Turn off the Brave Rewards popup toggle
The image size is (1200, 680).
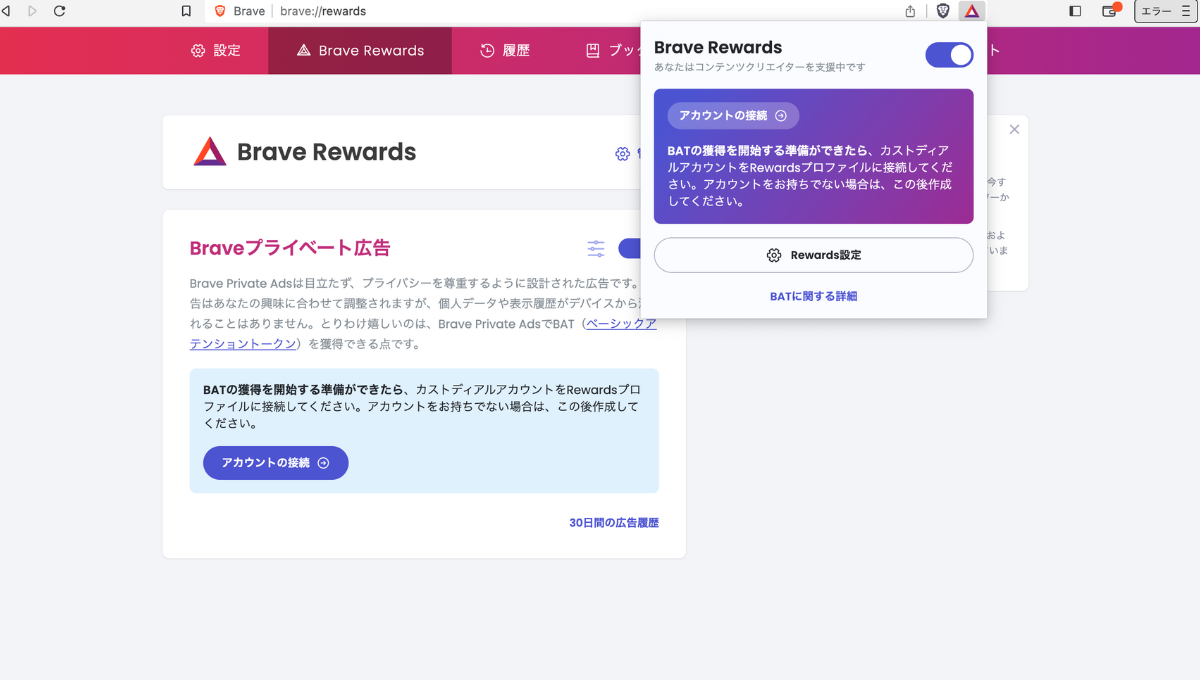(x=949, y=55)
